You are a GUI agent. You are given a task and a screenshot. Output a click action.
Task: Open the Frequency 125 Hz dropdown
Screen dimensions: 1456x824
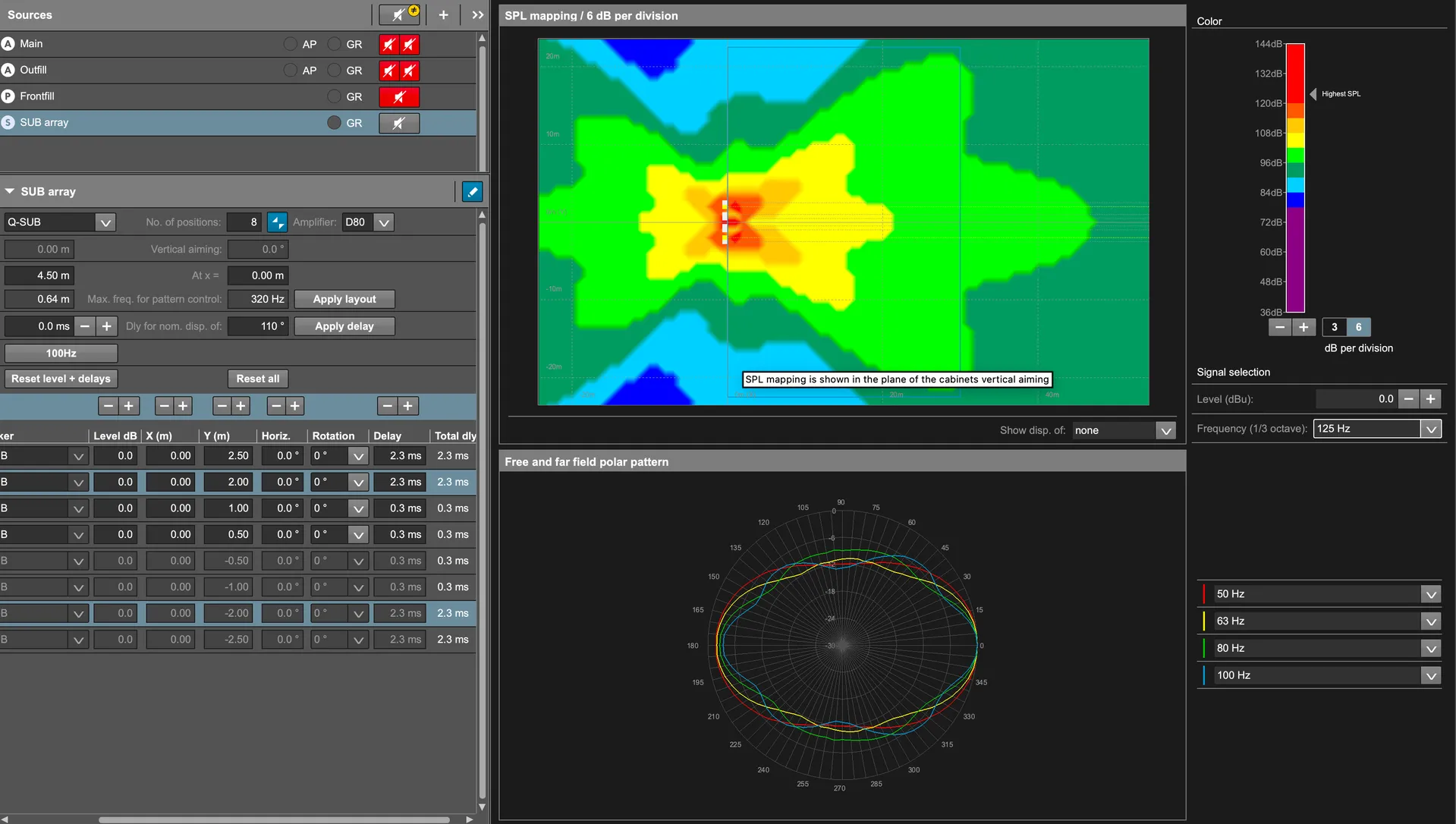coord(1377,429)
